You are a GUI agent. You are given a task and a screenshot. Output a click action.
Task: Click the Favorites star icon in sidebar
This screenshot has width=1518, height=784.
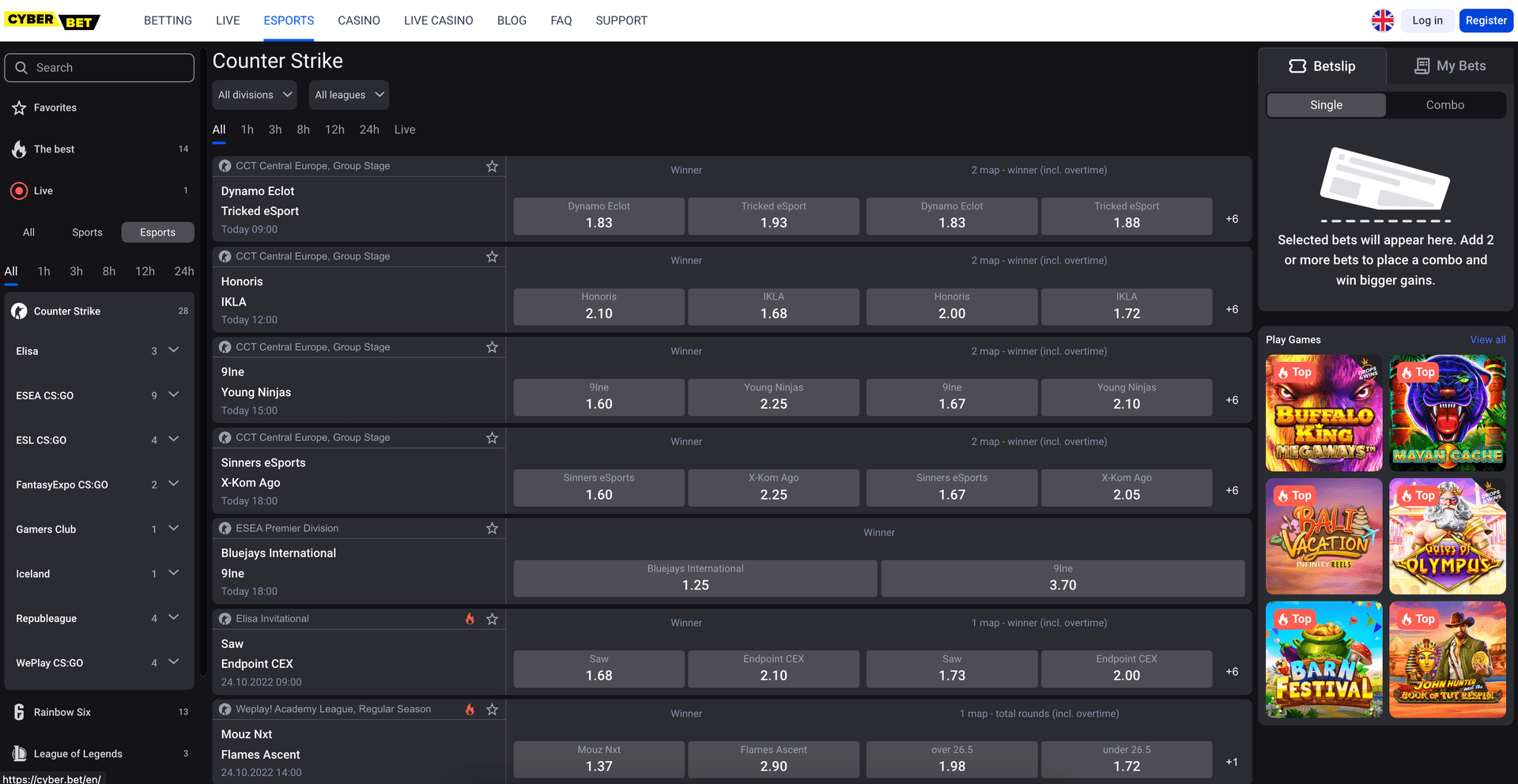[19, 107]
